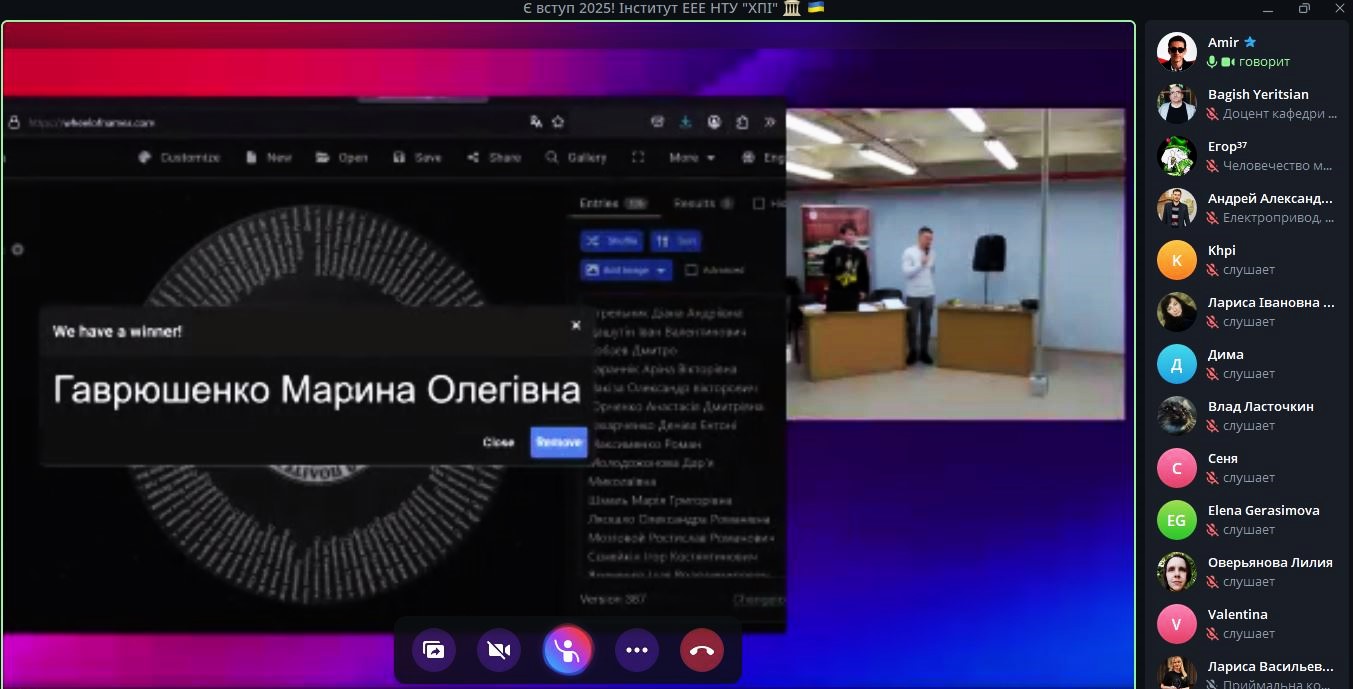
Task: Open the Changelog link below entries
Action: (759, 600)
